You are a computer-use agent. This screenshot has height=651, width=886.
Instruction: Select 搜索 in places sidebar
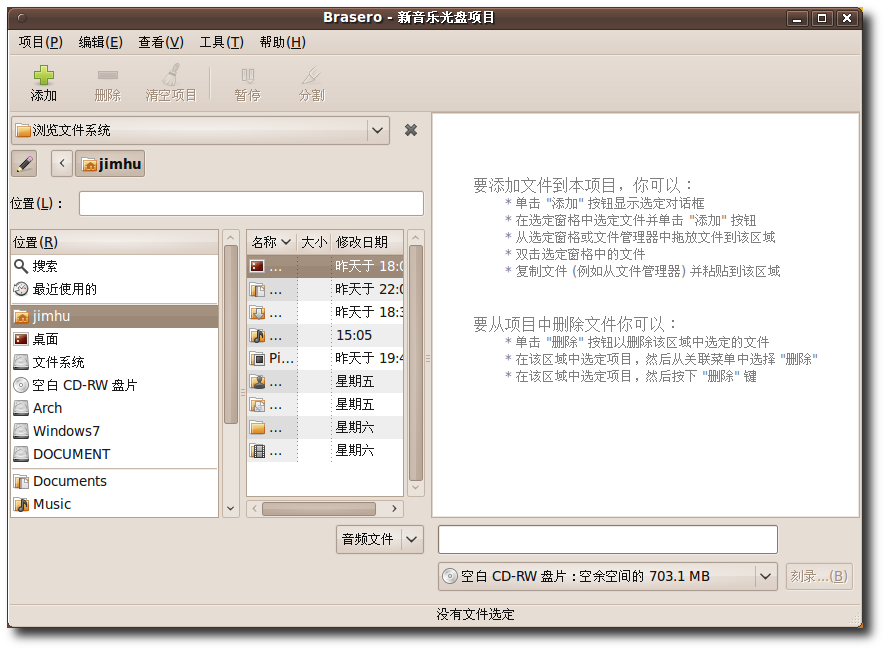[x=114, y=266]
